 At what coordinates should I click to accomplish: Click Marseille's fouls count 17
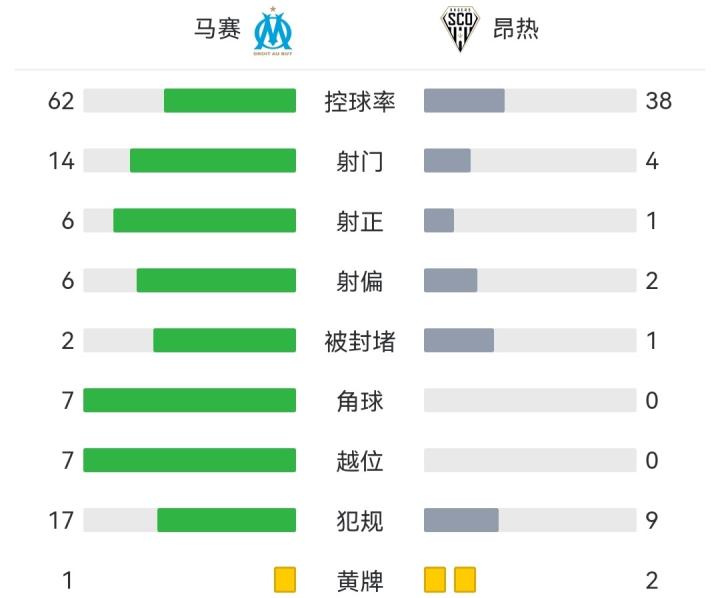click(62, 520)
